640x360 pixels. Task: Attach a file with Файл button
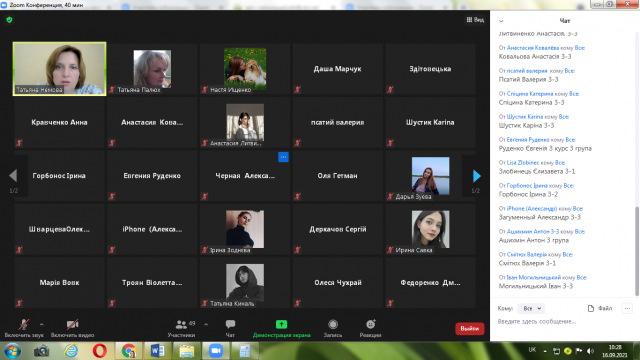coord(600,309)
